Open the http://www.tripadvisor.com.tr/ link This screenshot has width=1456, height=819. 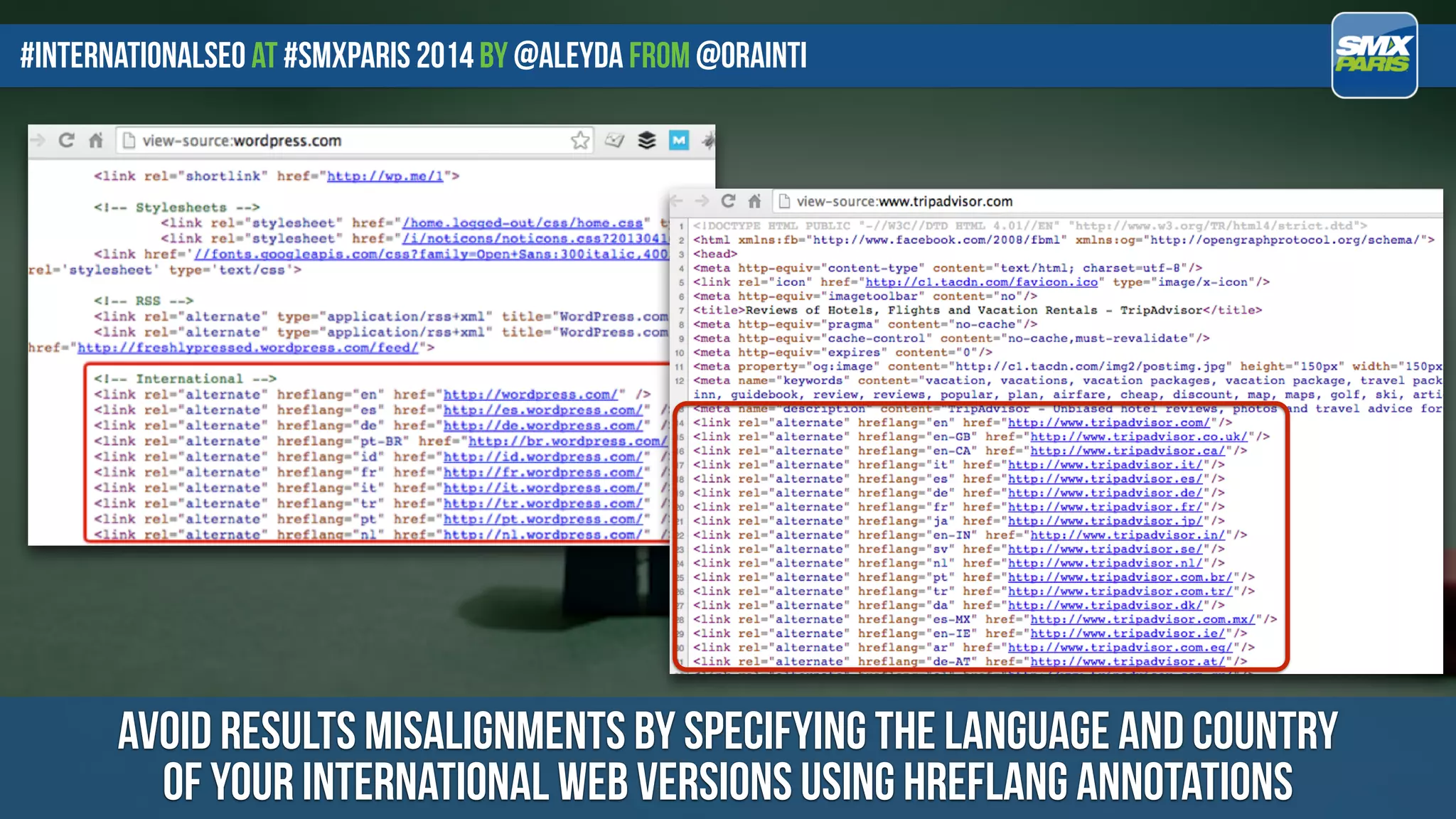tap(1120, 591)
